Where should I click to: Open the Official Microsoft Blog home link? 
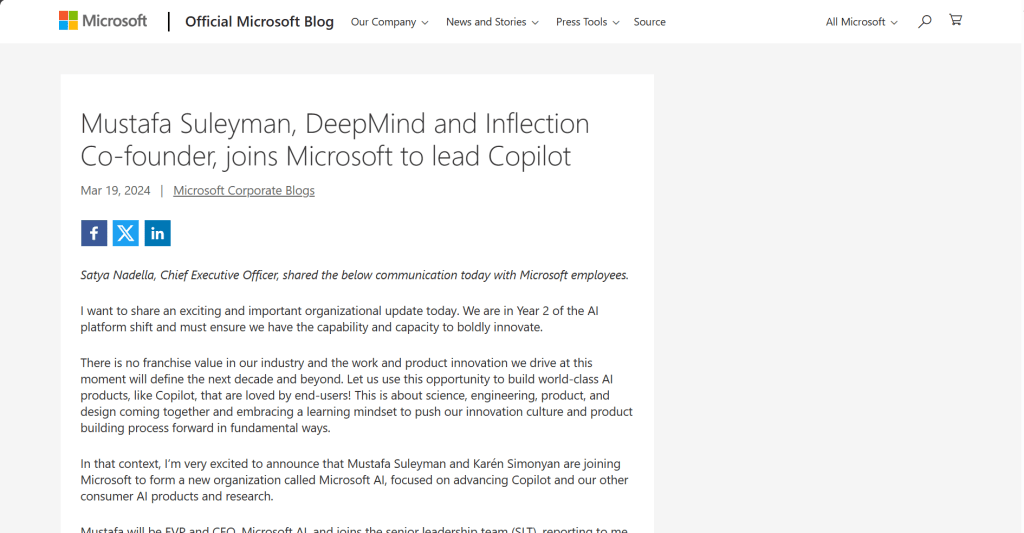tap(259, 22)
